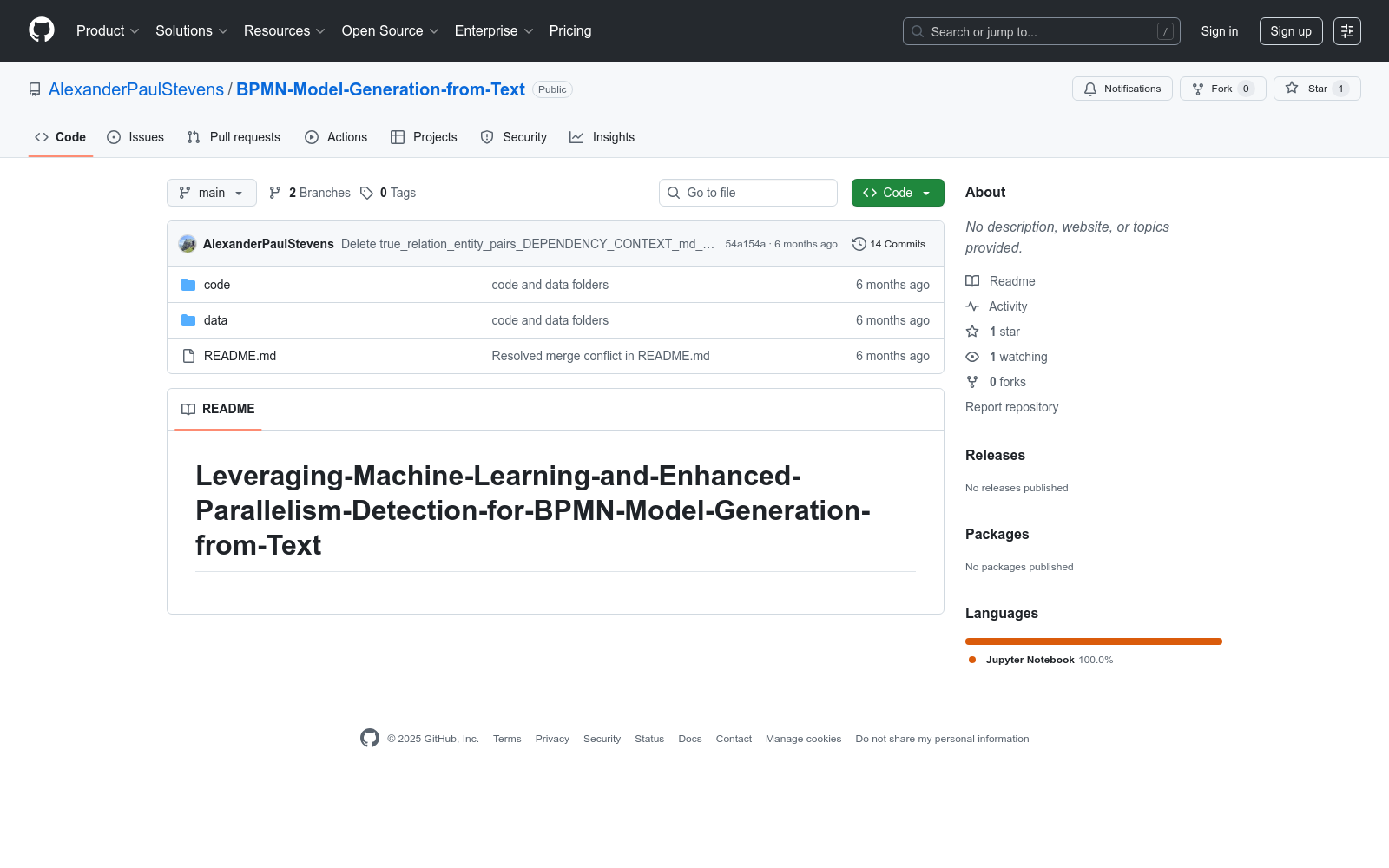
Task: Click the eye icon beside 1 watching
Action: [972, 357]
